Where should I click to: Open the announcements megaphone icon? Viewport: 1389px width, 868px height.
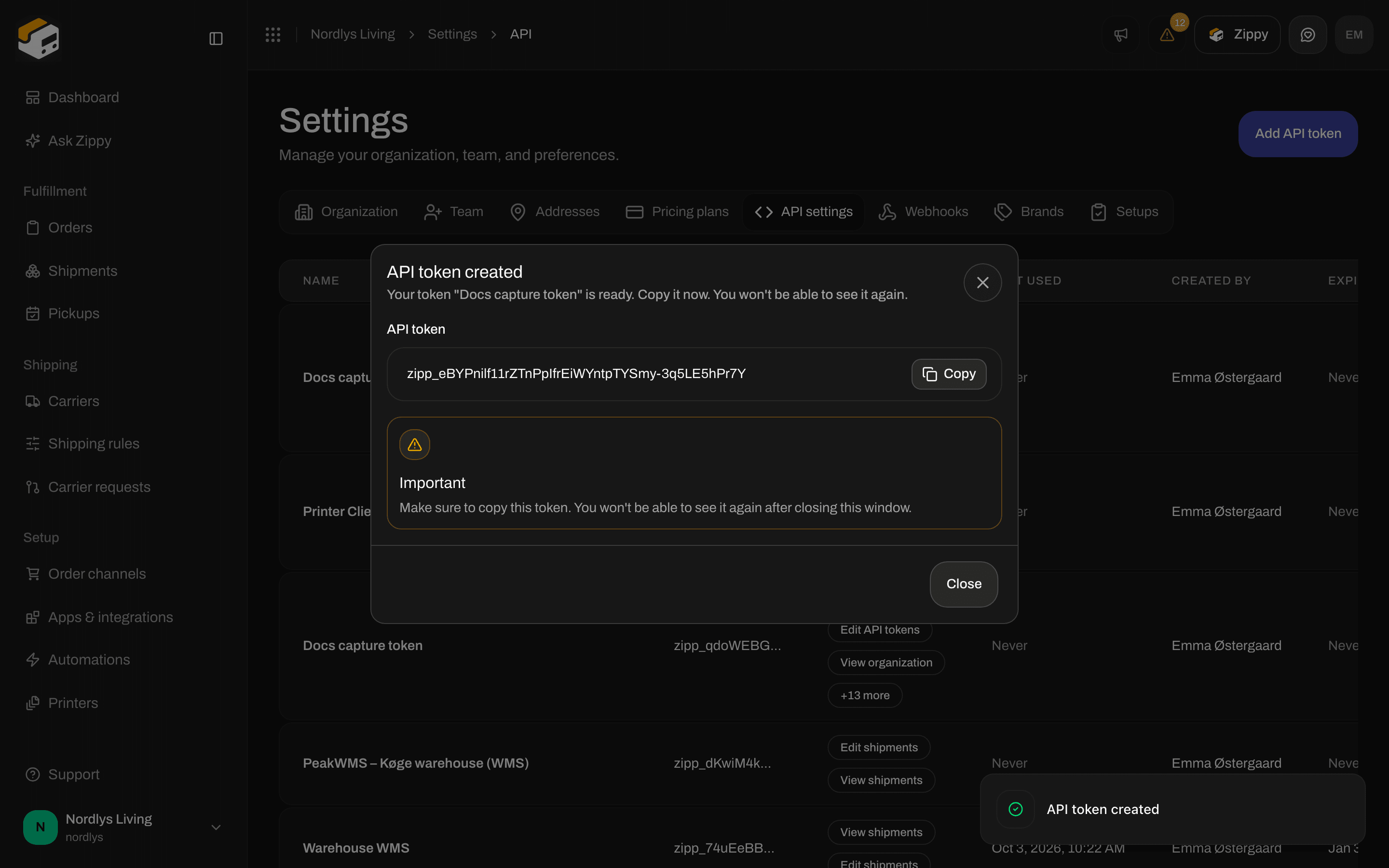1120,34
